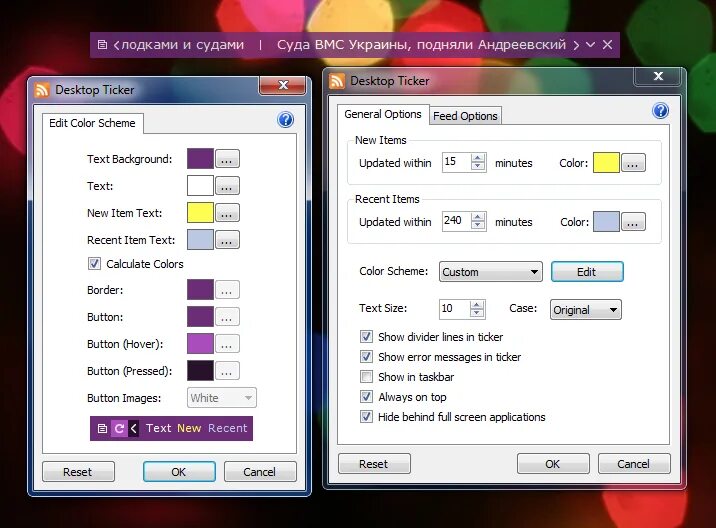716x528 pixels.
Task: Close the Edit Color Scheme window
Action: point(283,85)
